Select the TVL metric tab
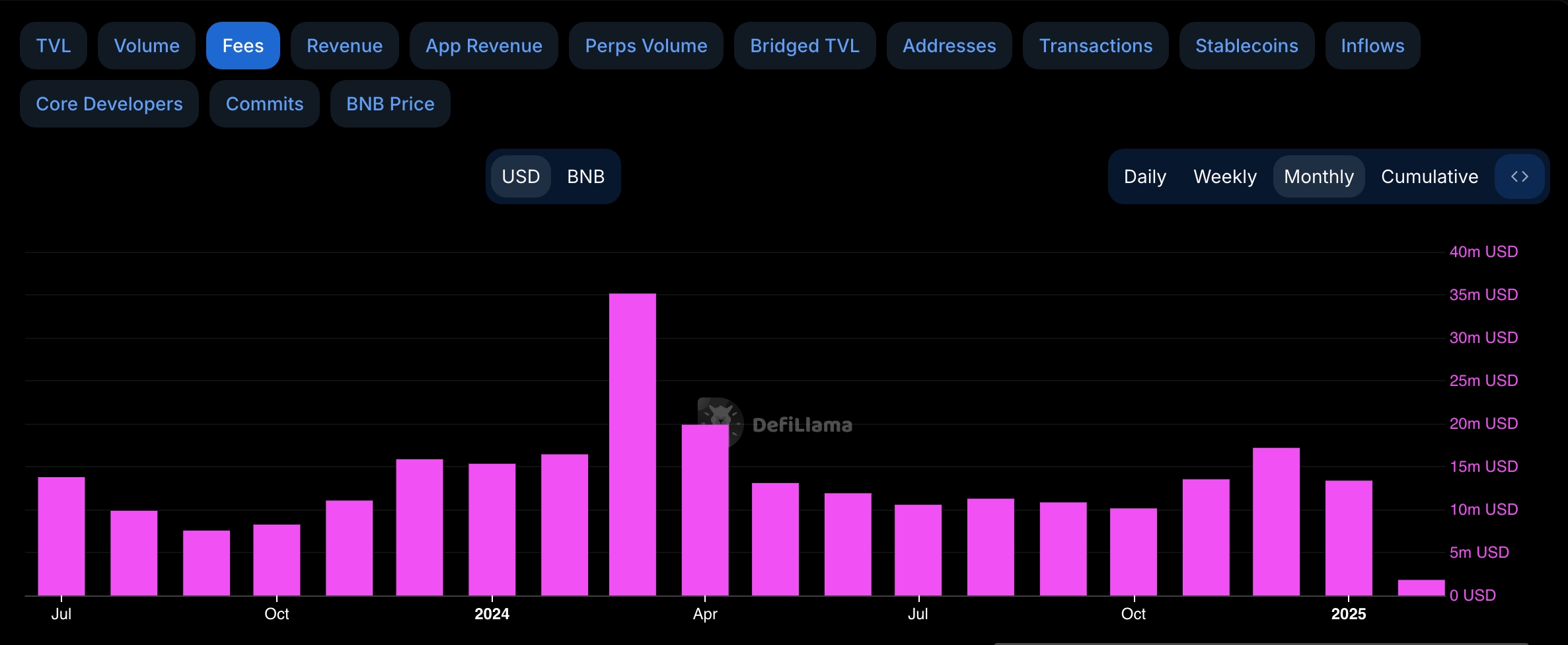This screenshot has height=645, width=1568. coord(54,46)
